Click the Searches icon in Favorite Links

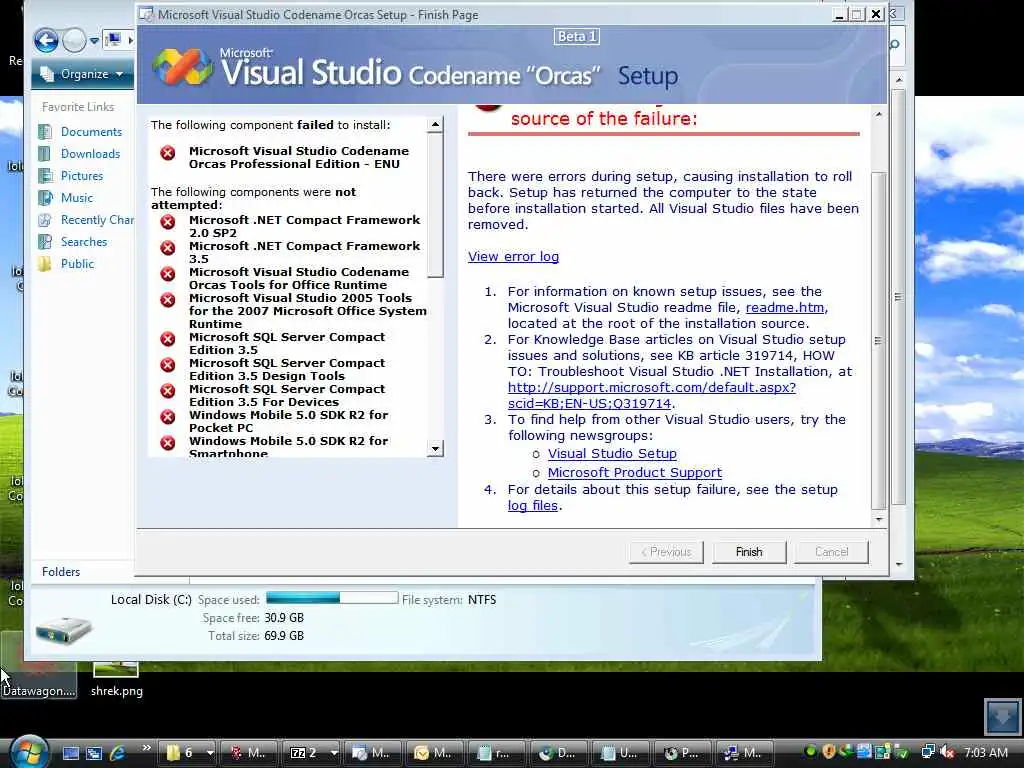45,242
